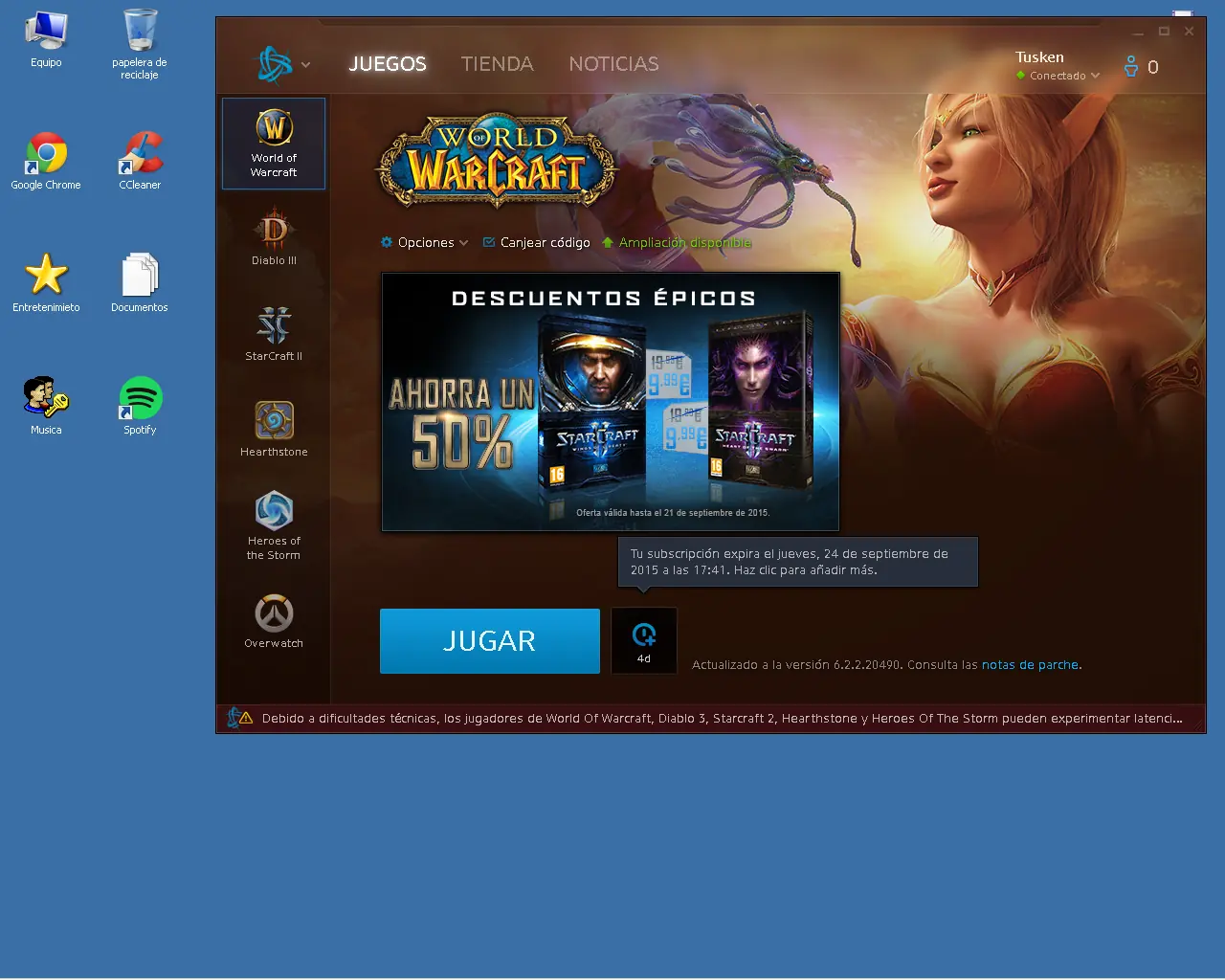Image resolution: width=1225 pixels, height=980 pixels.
Task: Click Ampliación disponible link
Action: pos(677,242)
